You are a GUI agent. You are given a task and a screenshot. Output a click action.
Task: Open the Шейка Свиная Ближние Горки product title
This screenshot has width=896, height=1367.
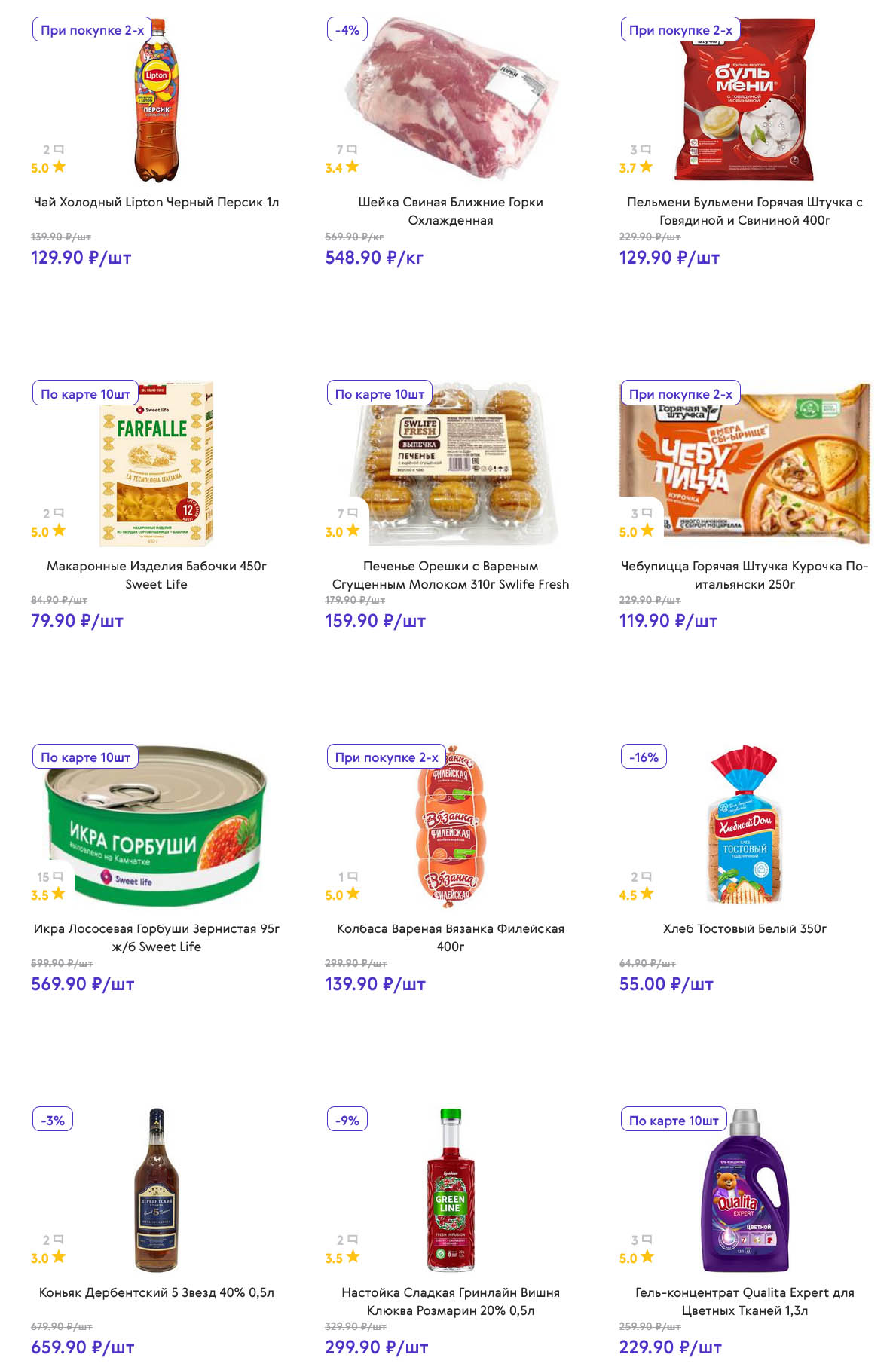coord(450,211)
